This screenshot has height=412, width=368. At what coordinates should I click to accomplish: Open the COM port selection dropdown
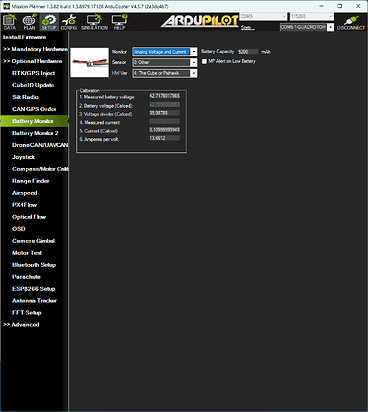[x=263, y=16]
